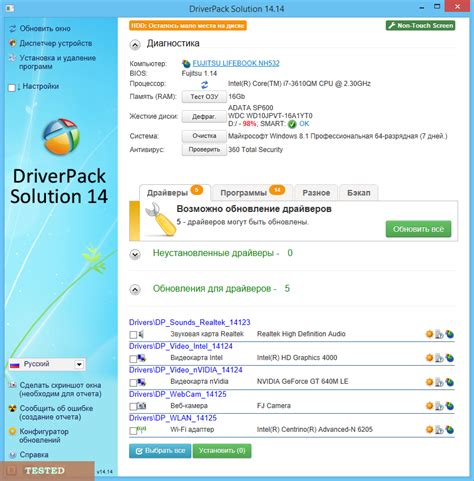Toggle the Настройки checkbox
Viewport: 474px width, 481px height.
pyautogui.click(x=12, y=88)
